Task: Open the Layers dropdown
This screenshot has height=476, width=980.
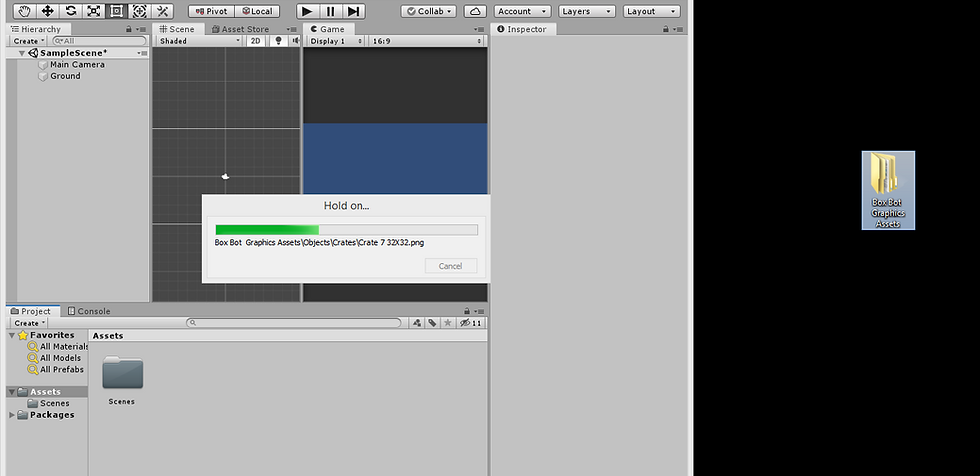Action: click(587, 11)
